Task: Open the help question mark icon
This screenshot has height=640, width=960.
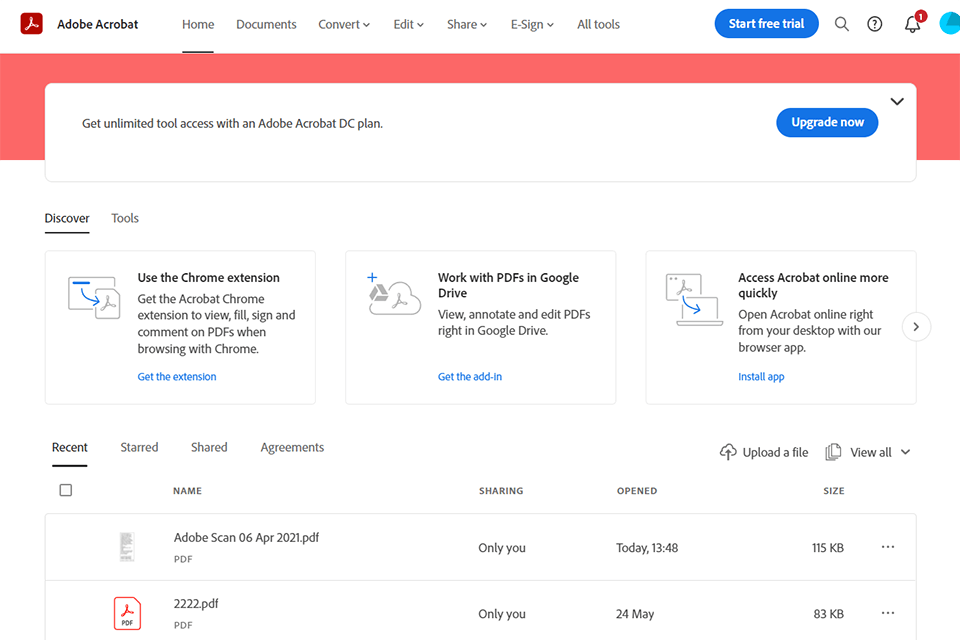Action: (x=875, y=24)
